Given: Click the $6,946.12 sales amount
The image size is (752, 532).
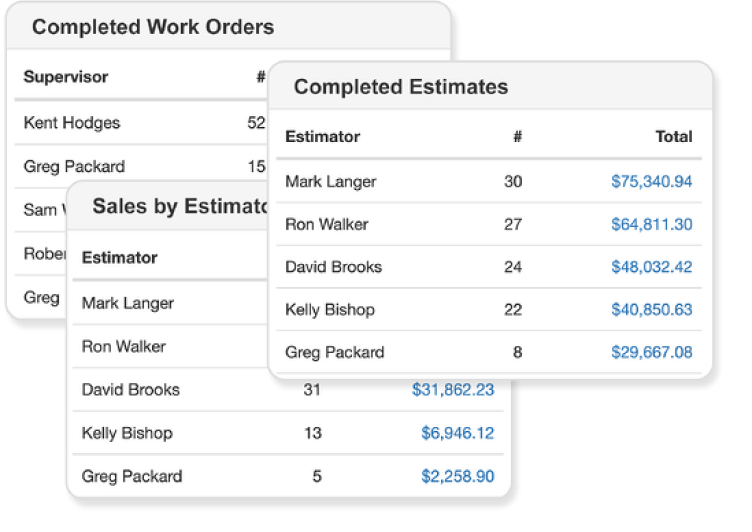Looking at the screenshot, I should click(x=457, y=433).
